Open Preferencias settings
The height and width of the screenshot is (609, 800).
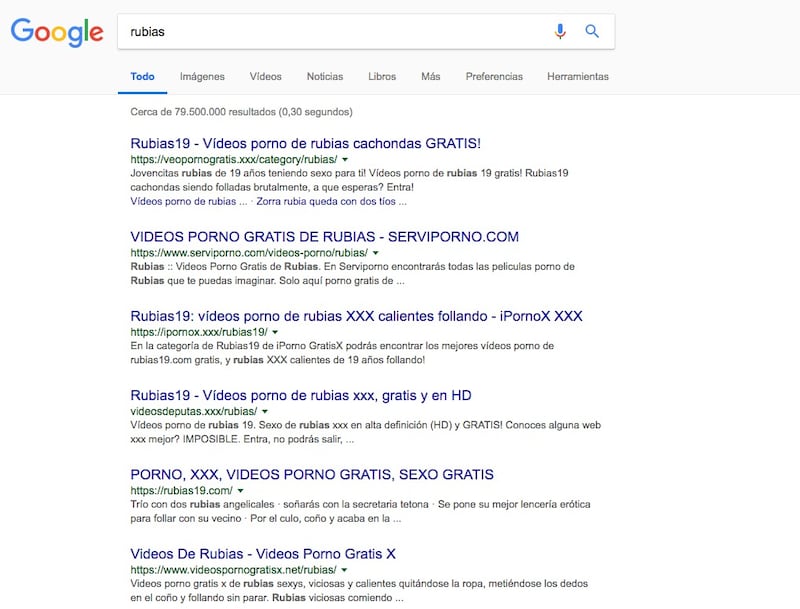[494, 77]
